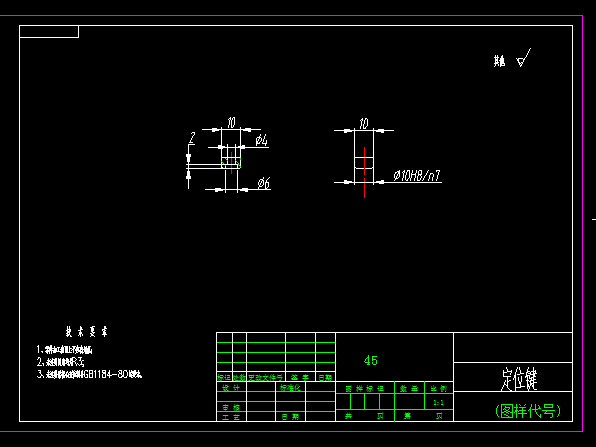Click the (图样代号) drawing number text
This screenshot has width=596, height=447.
tap(528, 411)
